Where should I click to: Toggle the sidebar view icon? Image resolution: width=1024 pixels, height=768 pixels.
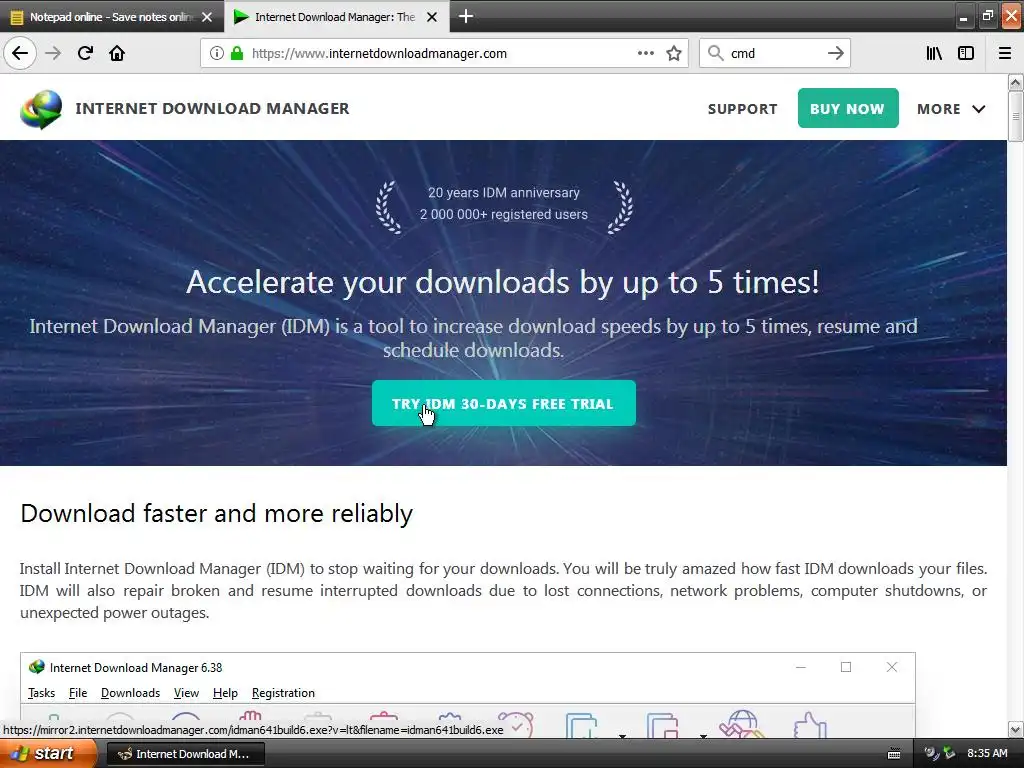pyautogui.click(x=966, y=54)
